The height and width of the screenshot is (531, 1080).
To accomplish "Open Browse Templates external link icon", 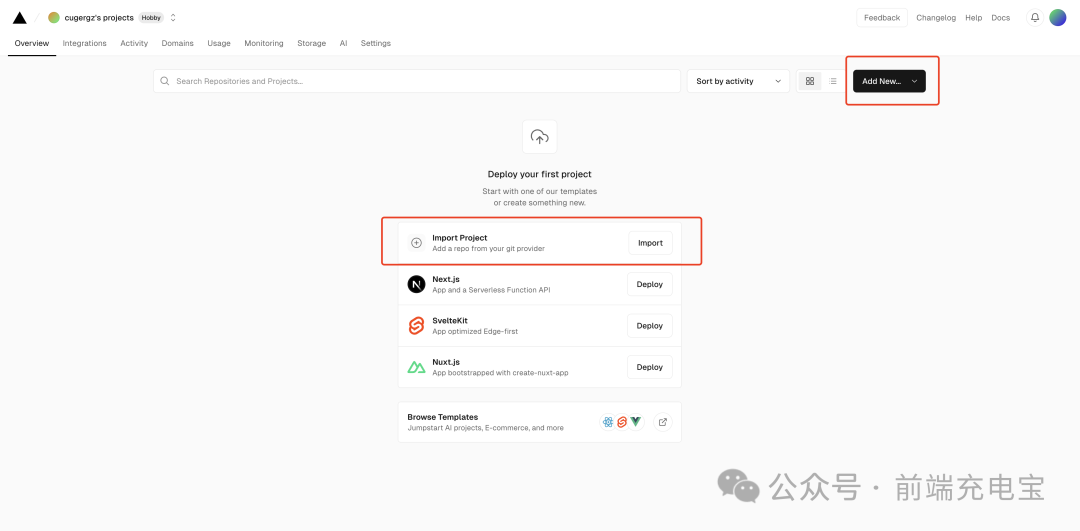I will coord(663,422).
